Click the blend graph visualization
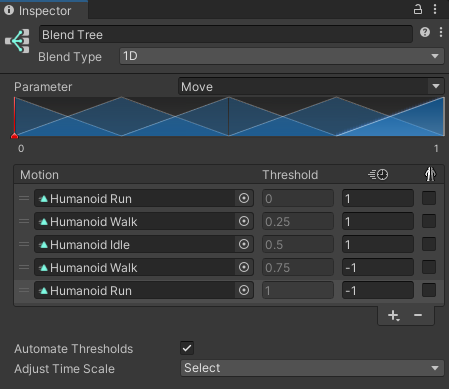Viewport: 449px width, 389px height. [229, 116]
